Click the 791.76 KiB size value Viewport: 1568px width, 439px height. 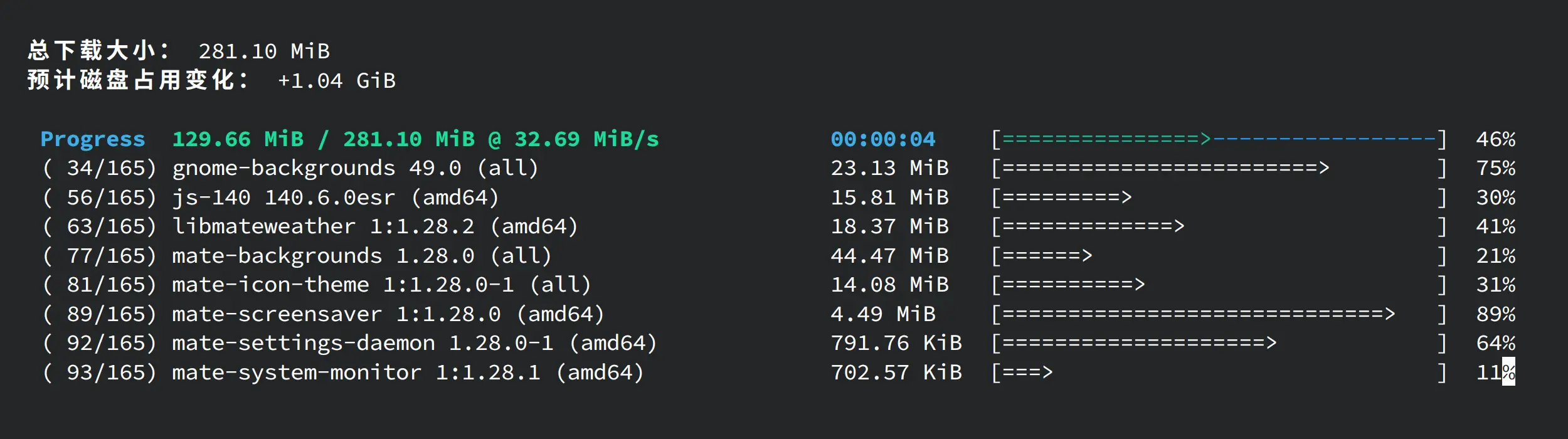896,343
